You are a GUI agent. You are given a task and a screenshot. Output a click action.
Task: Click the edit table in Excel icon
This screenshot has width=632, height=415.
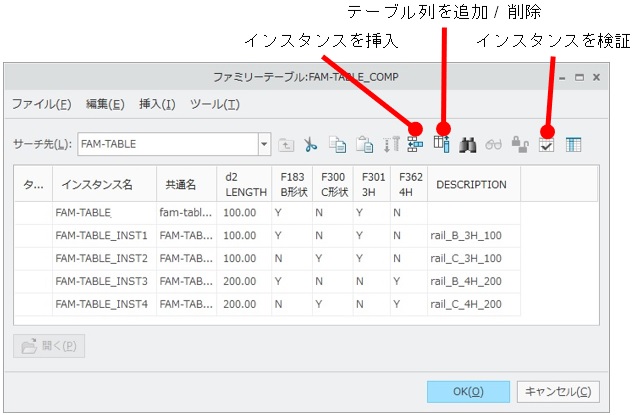pyautogui.click(x=573, y=145)
